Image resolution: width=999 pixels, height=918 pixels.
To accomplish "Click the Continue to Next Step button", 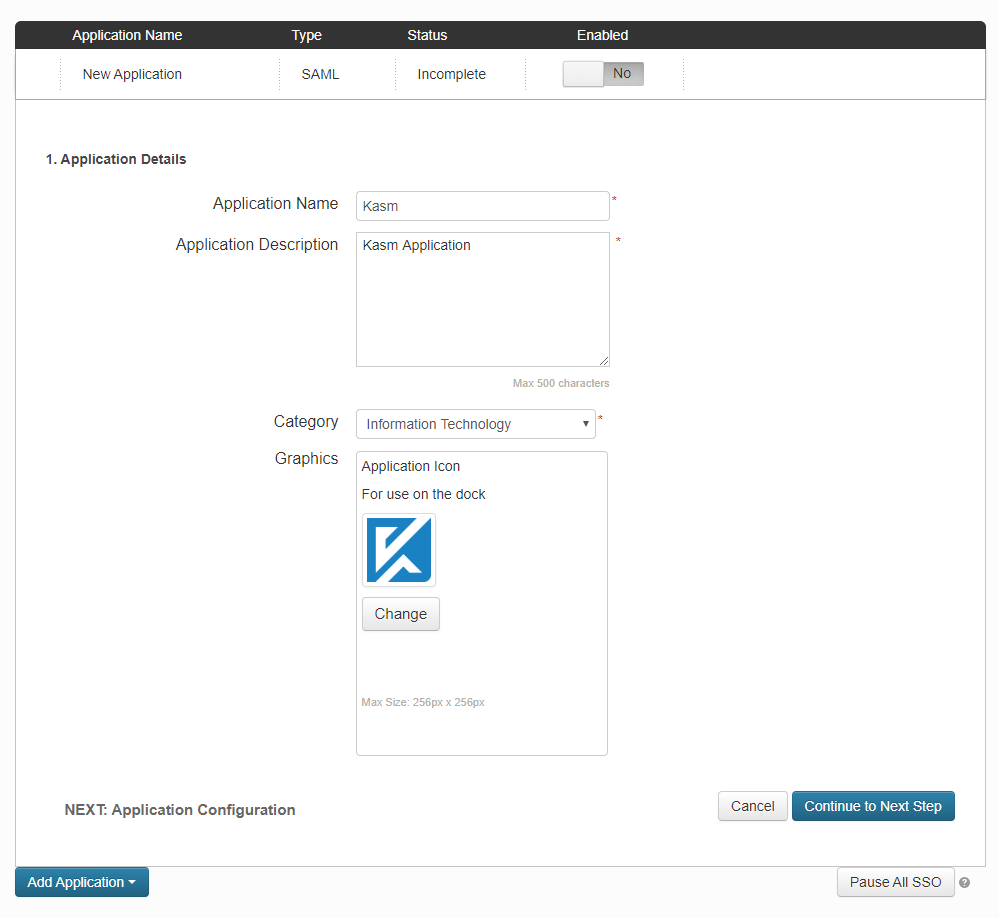I will click(872, 806).
